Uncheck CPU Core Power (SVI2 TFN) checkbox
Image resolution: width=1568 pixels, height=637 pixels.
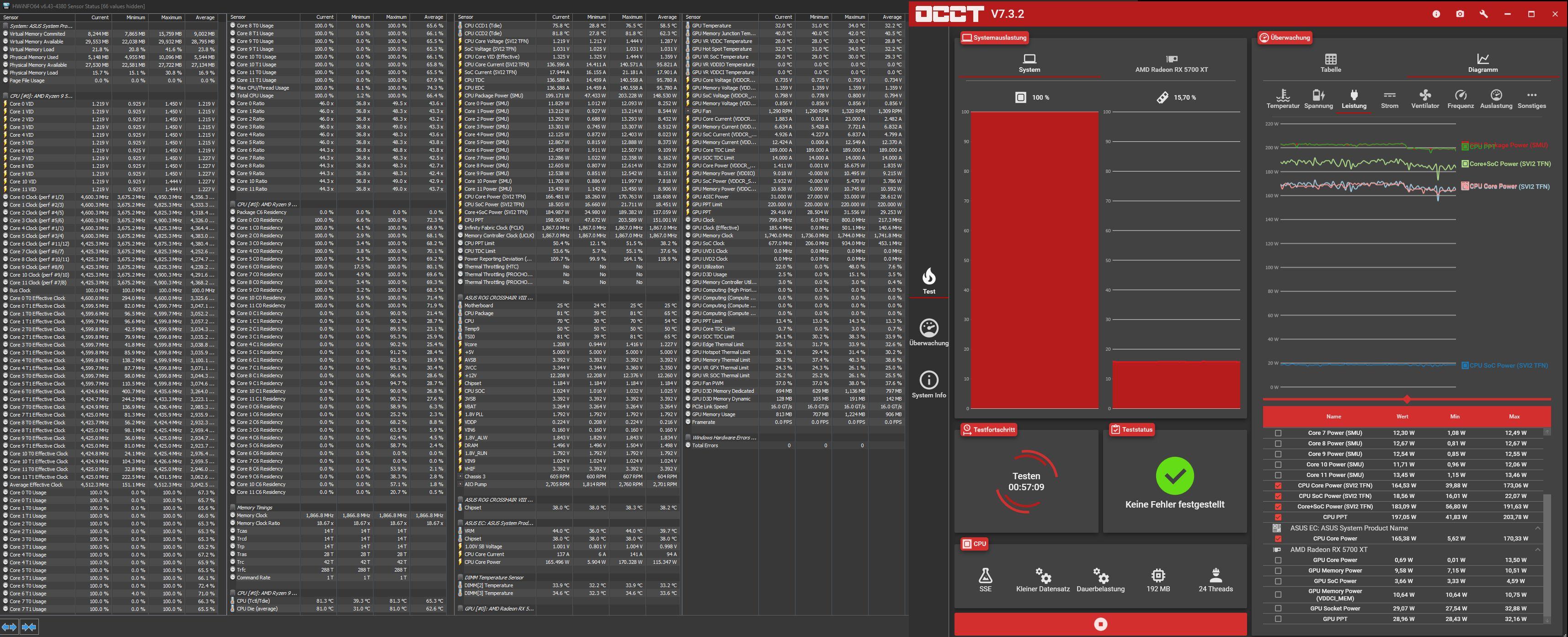pos(1278,485)
